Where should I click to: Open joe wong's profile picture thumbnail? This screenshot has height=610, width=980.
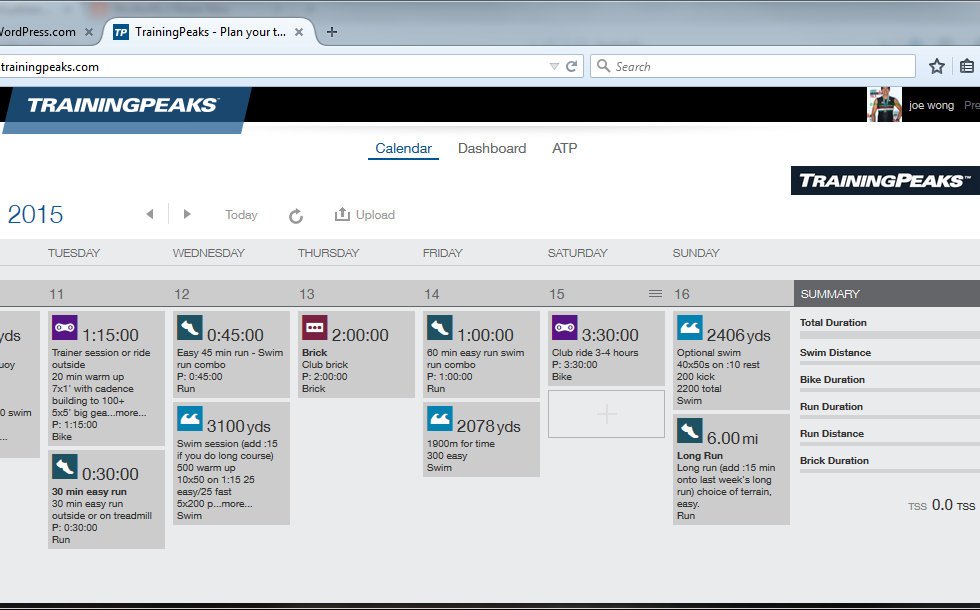884,105
